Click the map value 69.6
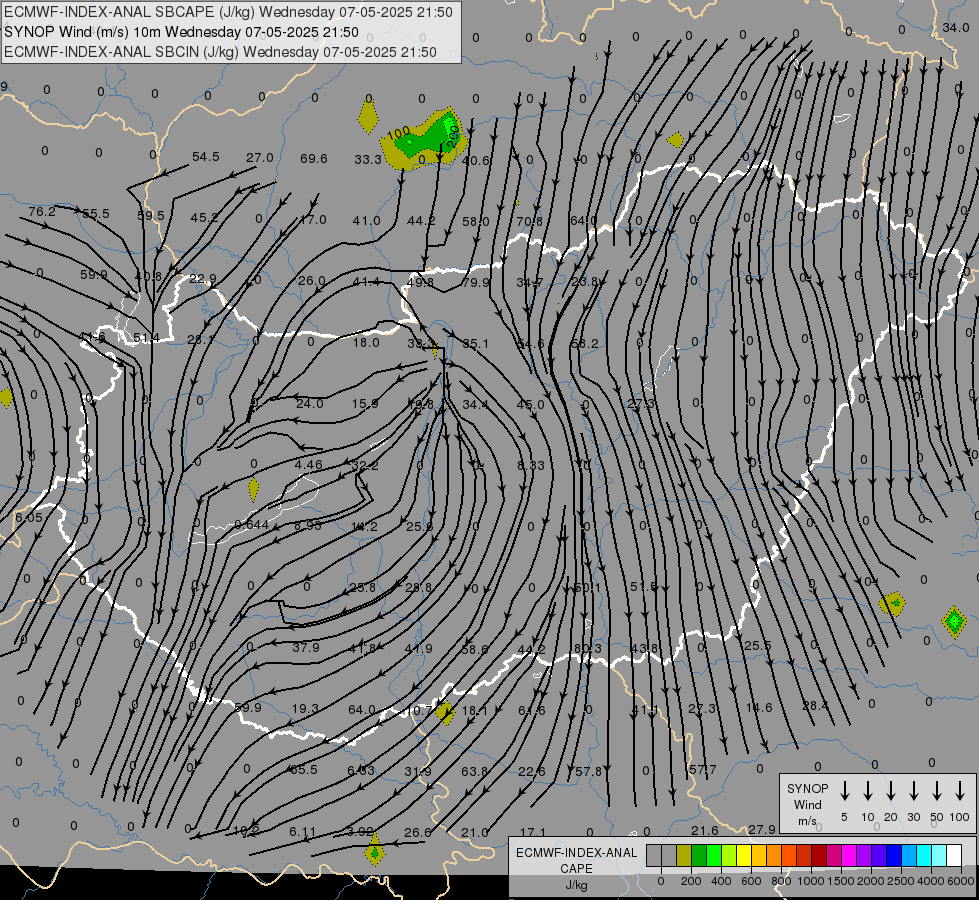The image size is (979, 900). (x=313, y=158)
